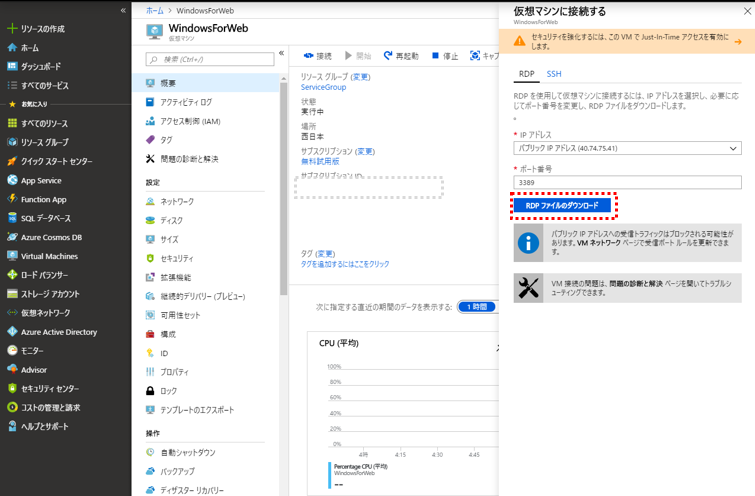The width and height of the screenshot is (755, 496).
Task: Click タグを追加するにはここをクリック link
Action: [345, 264]
